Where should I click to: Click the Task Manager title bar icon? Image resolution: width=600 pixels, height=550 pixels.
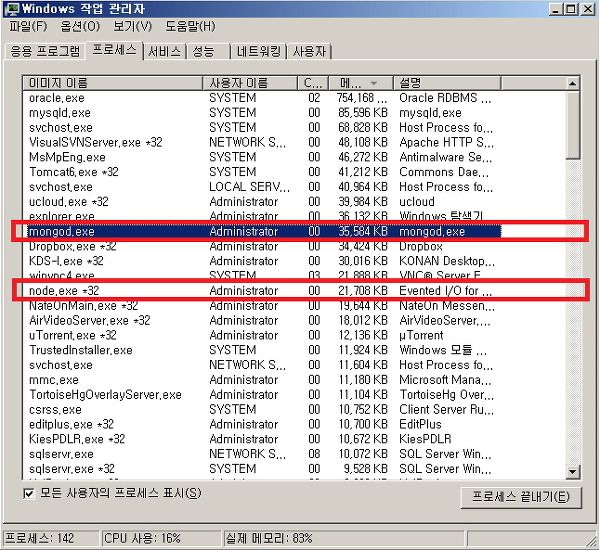pos(12,9)
